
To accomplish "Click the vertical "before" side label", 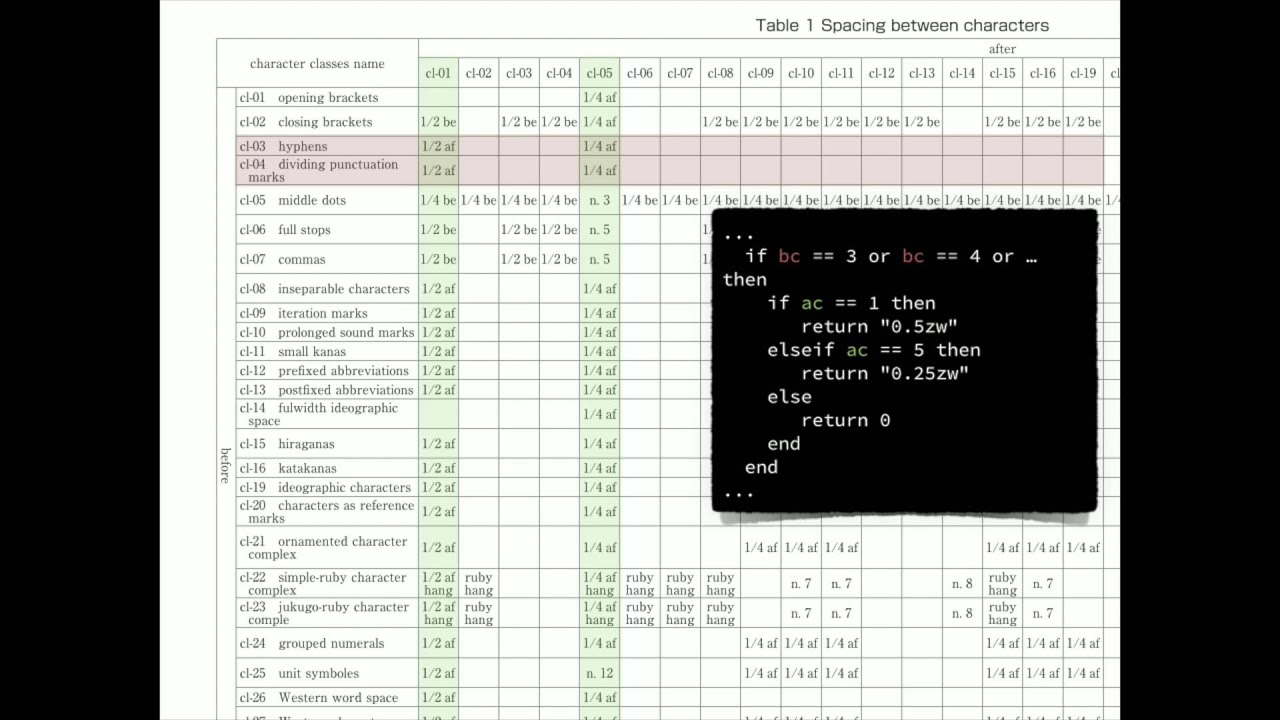I will 225,466.
